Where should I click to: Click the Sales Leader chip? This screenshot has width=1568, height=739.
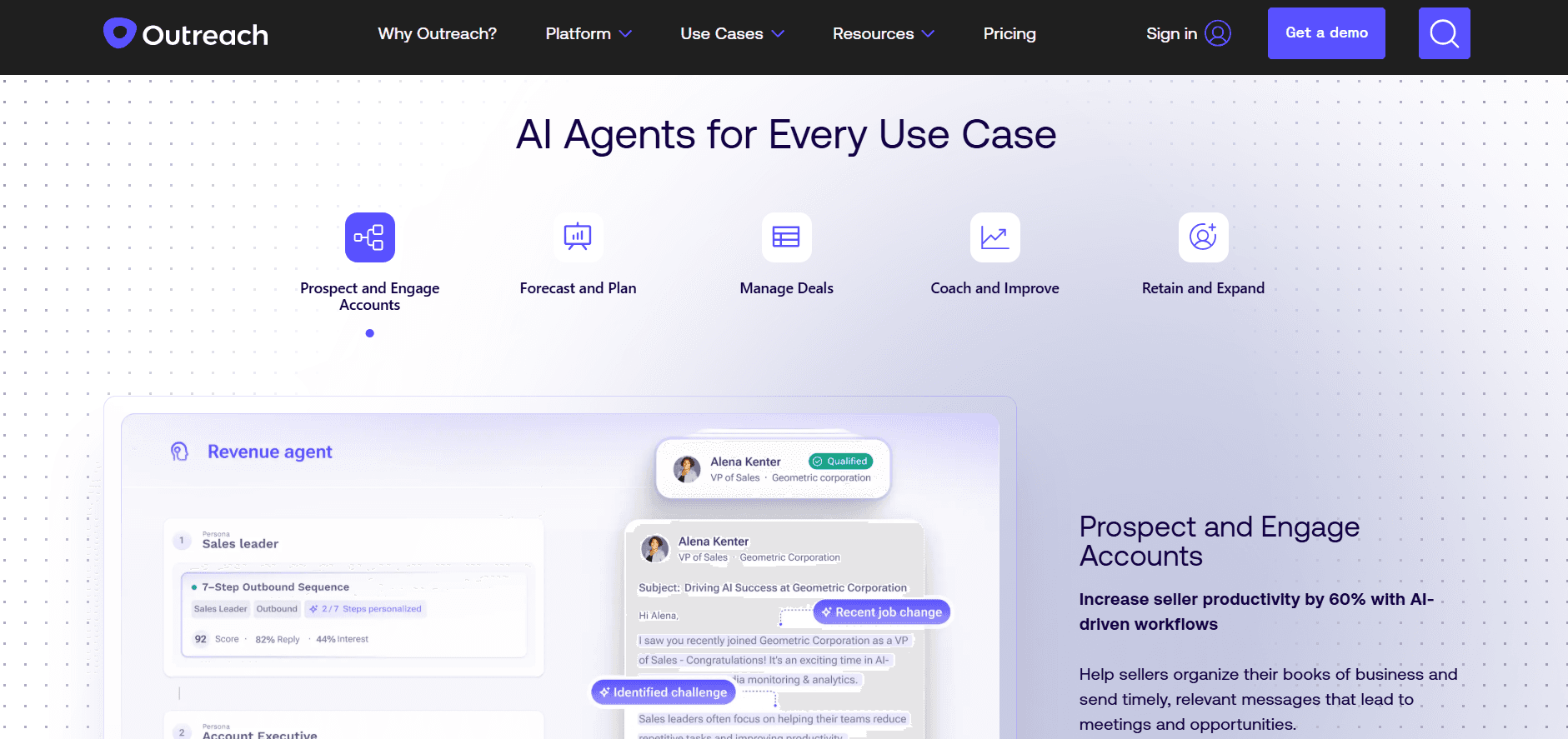[221, 609]
